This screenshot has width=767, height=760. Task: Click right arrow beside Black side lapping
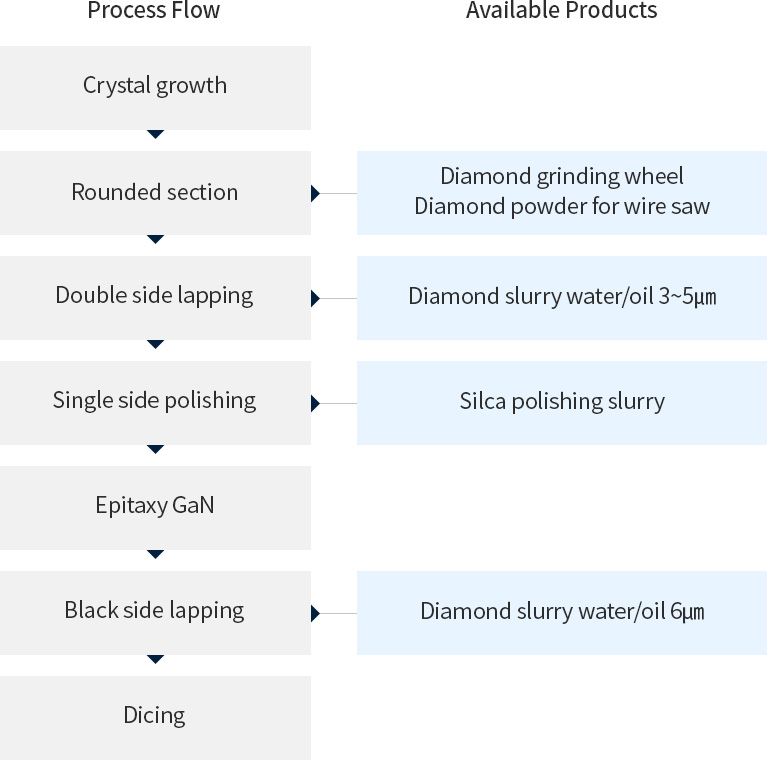316,613
